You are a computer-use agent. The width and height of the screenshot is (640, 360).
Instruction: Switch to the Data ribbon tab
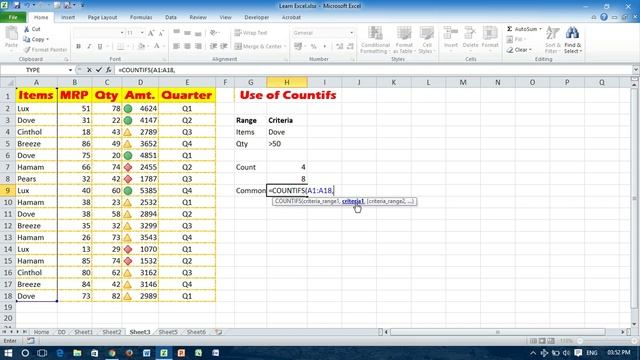point(171,18)
